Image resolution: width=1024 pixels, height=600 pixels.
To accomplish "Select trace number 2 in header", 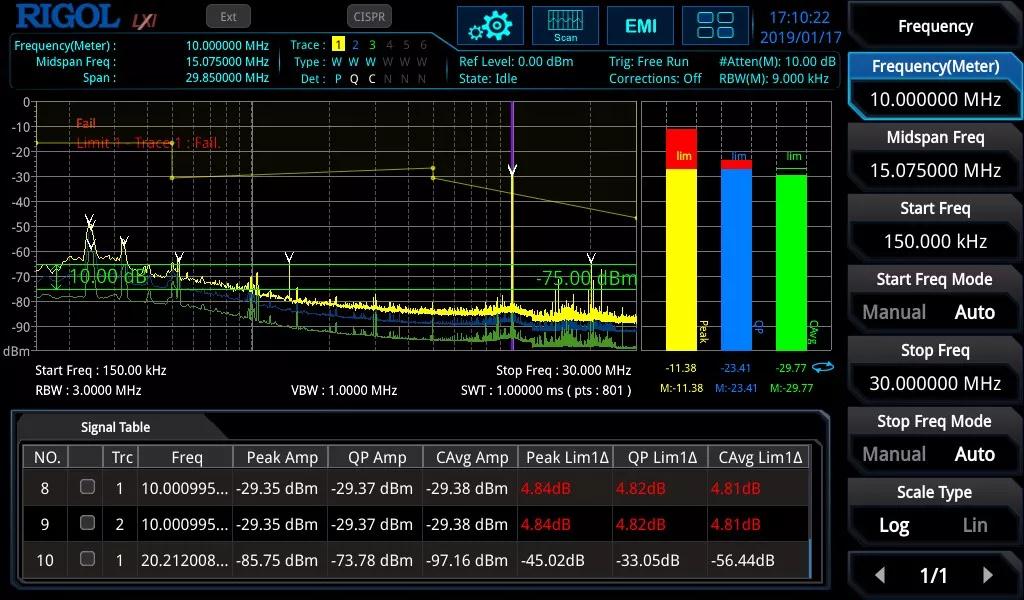I will coord(355,45).
